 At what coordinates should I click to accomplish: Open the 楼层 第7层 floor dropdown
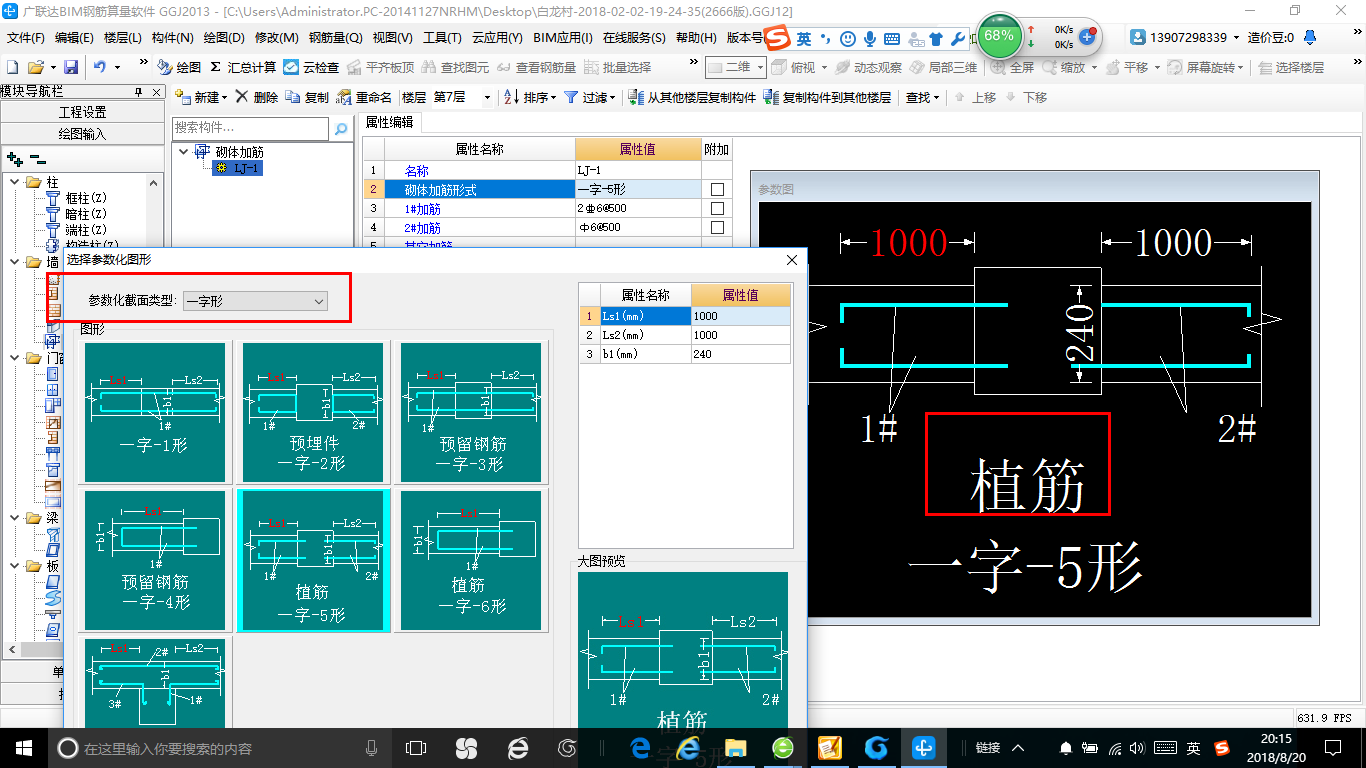pyautogui.click(x=487, y=97)
